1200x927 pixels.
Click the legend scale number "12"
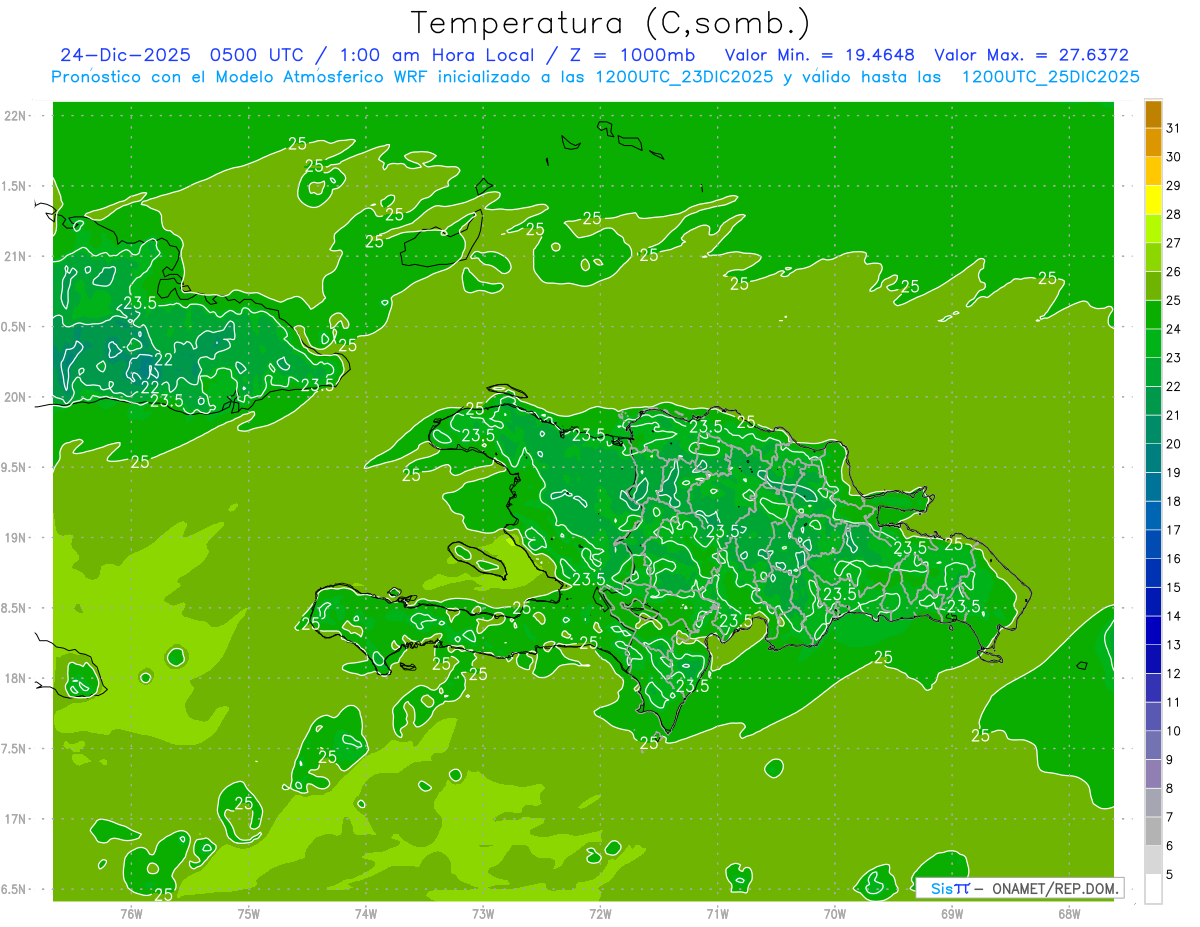[1173, 673]
